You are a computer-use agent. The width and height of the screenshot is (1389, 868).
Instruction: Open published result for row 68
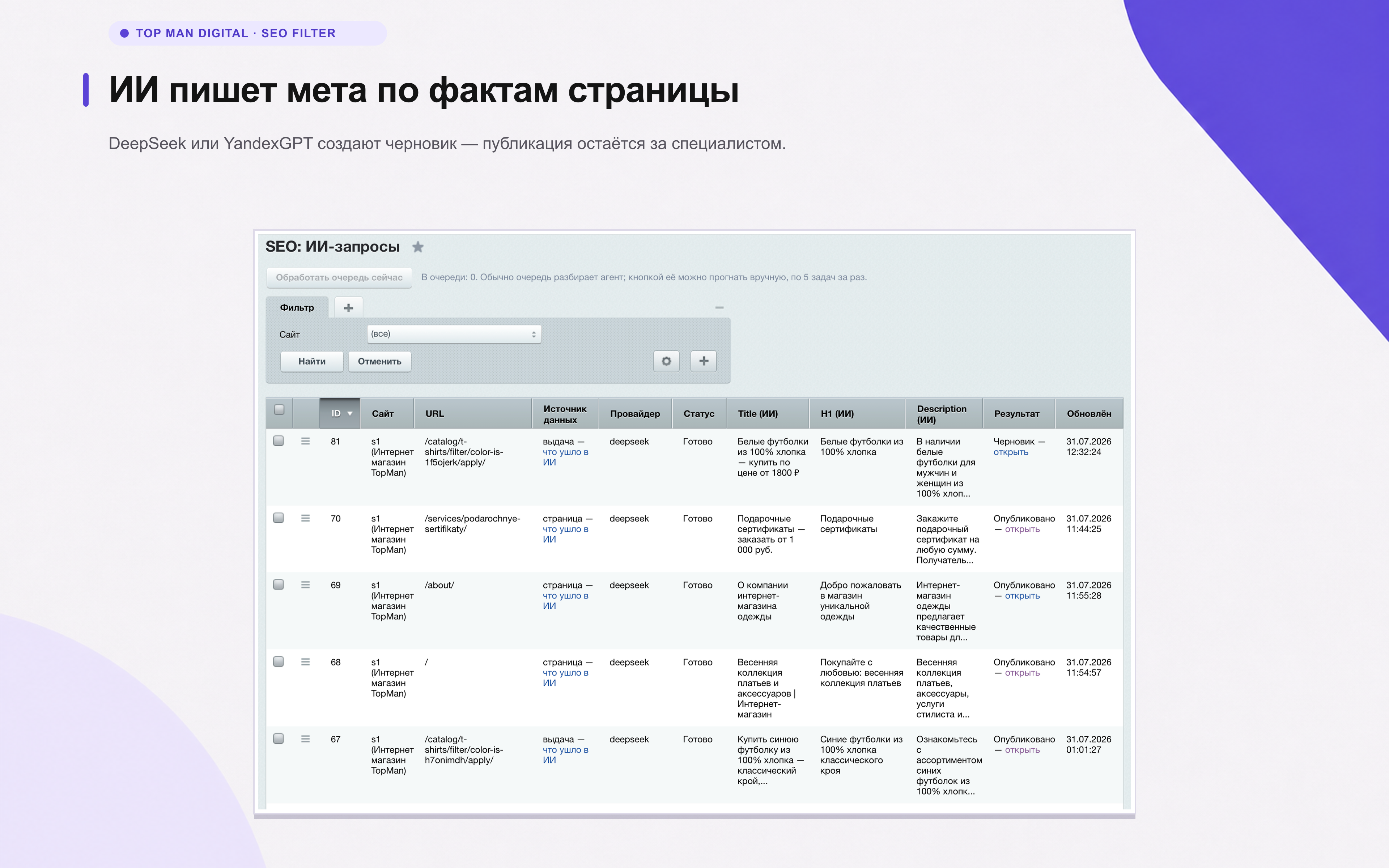pyautogui.click(x=1022, y=673)
